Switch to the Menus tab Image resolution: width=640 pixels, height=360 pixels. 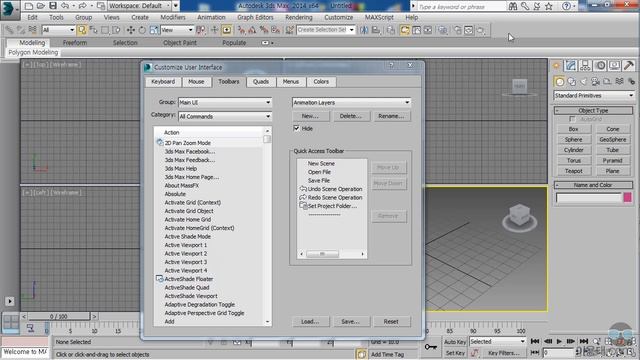coord(291,82)
